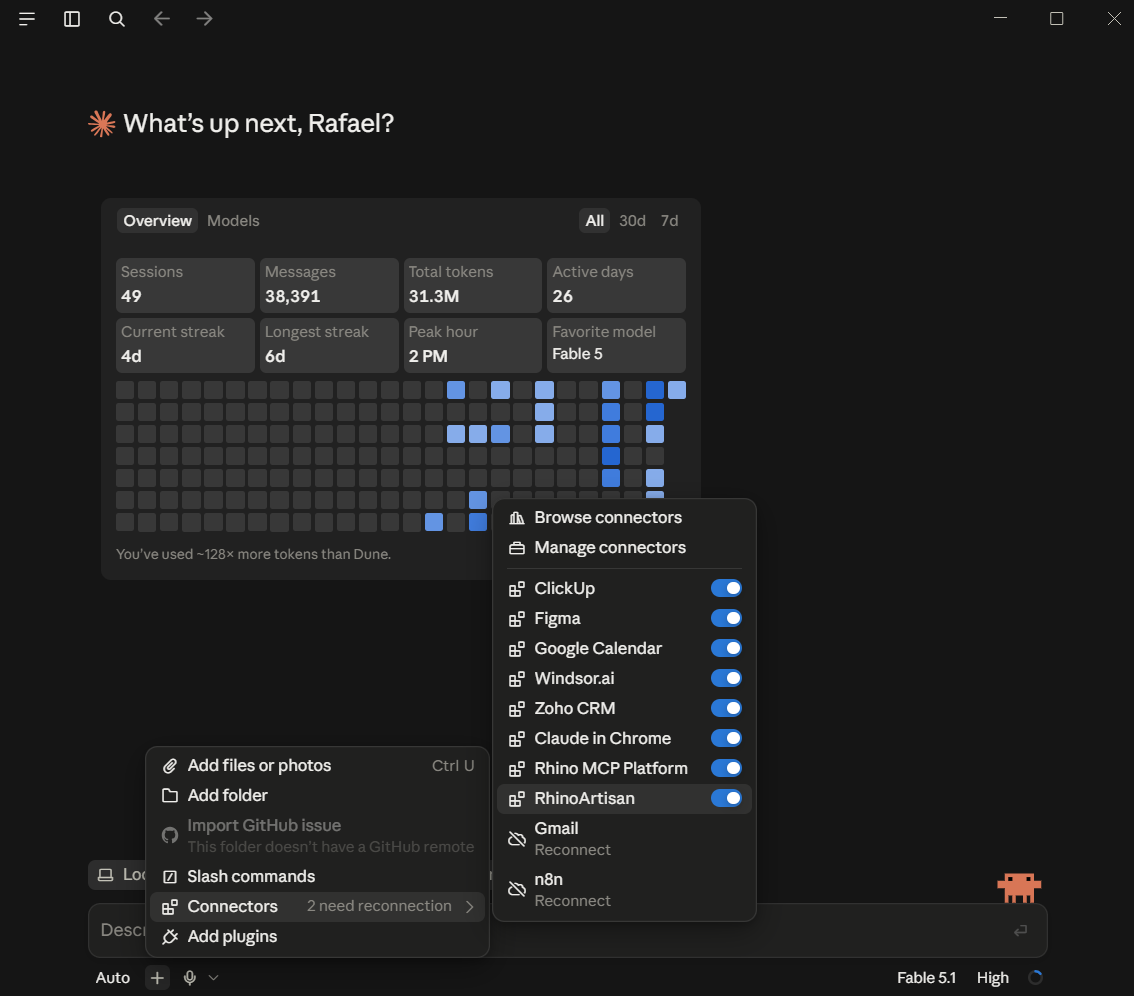Toggle the sidebar panel icon
The image size is (1134, 996).
tap(72, 19)
